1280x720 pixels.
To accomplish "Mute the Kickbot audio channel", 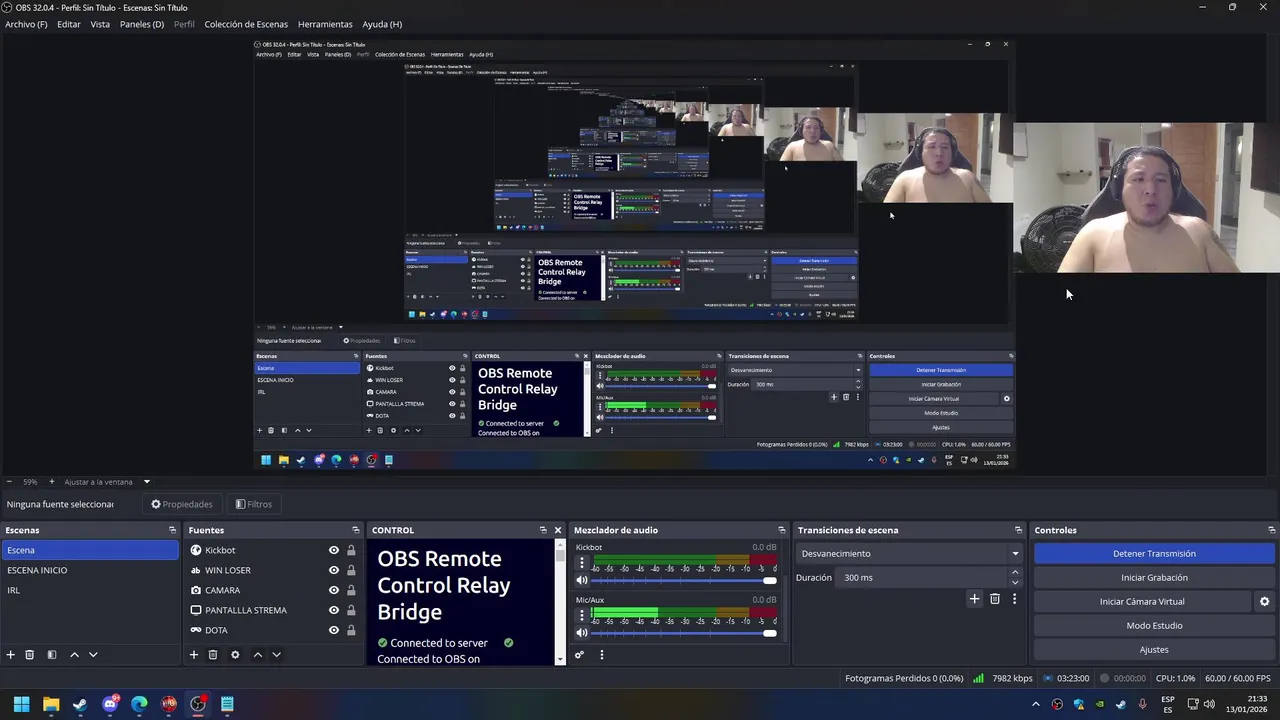I will [x=582, y=580].
